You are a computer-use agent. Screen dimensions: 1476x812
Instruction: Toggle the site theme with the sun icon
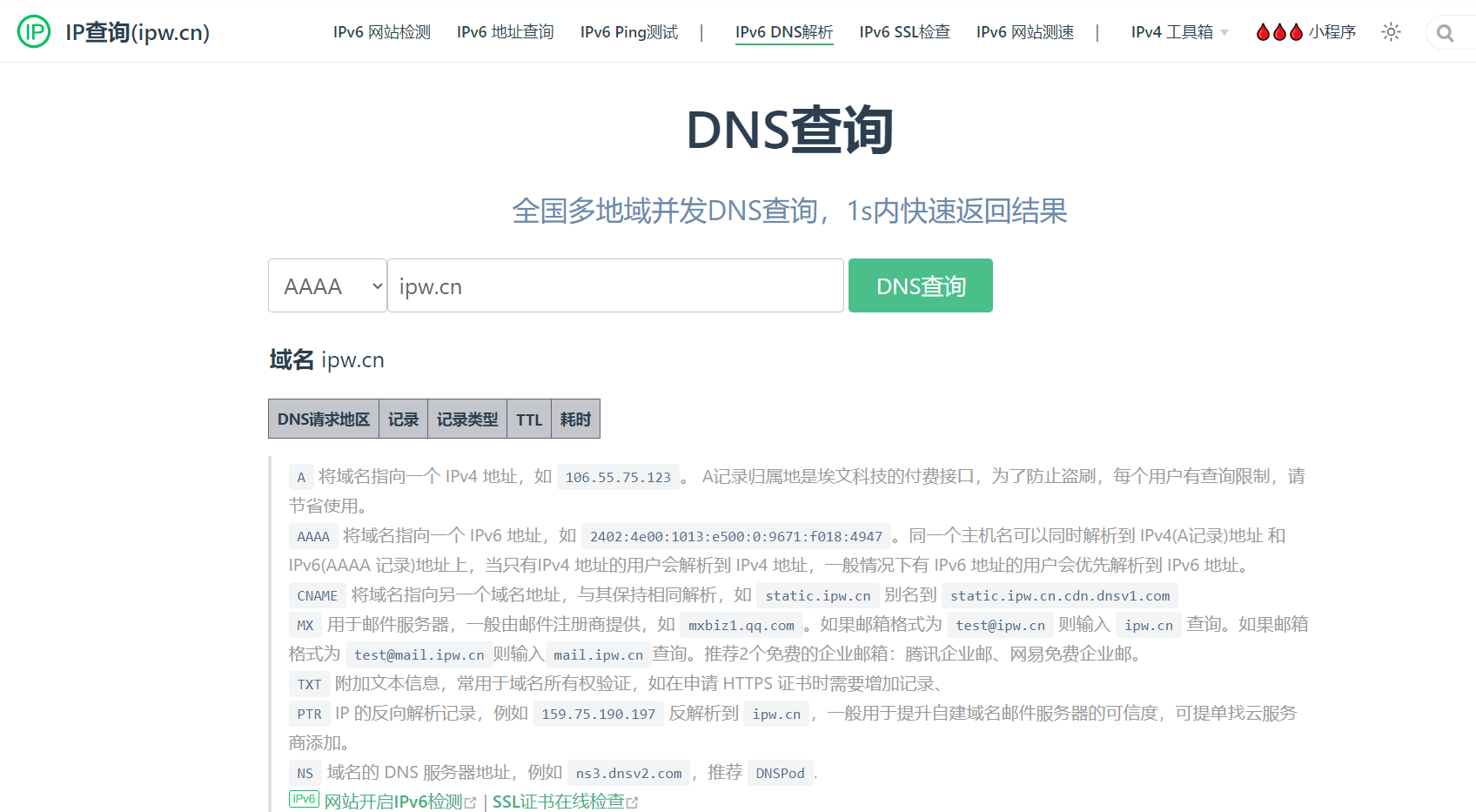click(x=1391, y=31)
